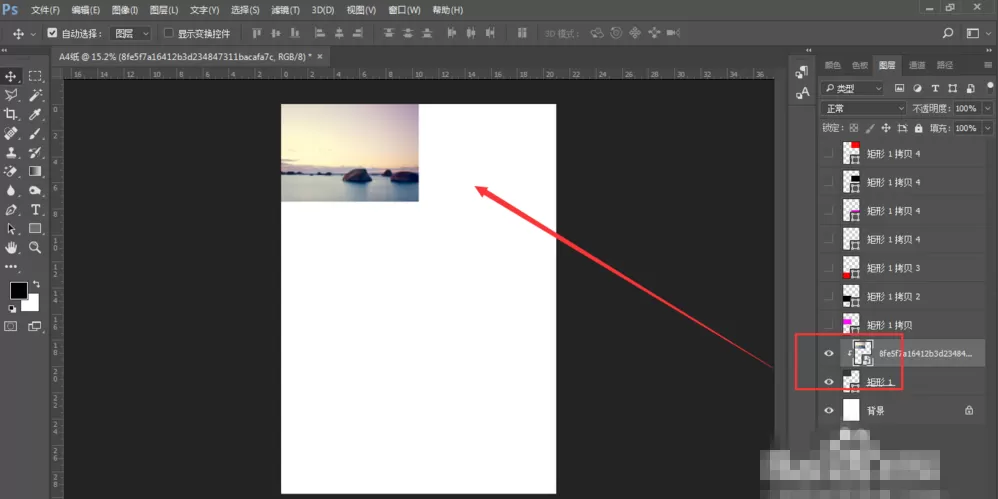Pick the Hand tool
The height and width of the screenshot is (499, 998).
pyautogui.click(x=11, y=248)
